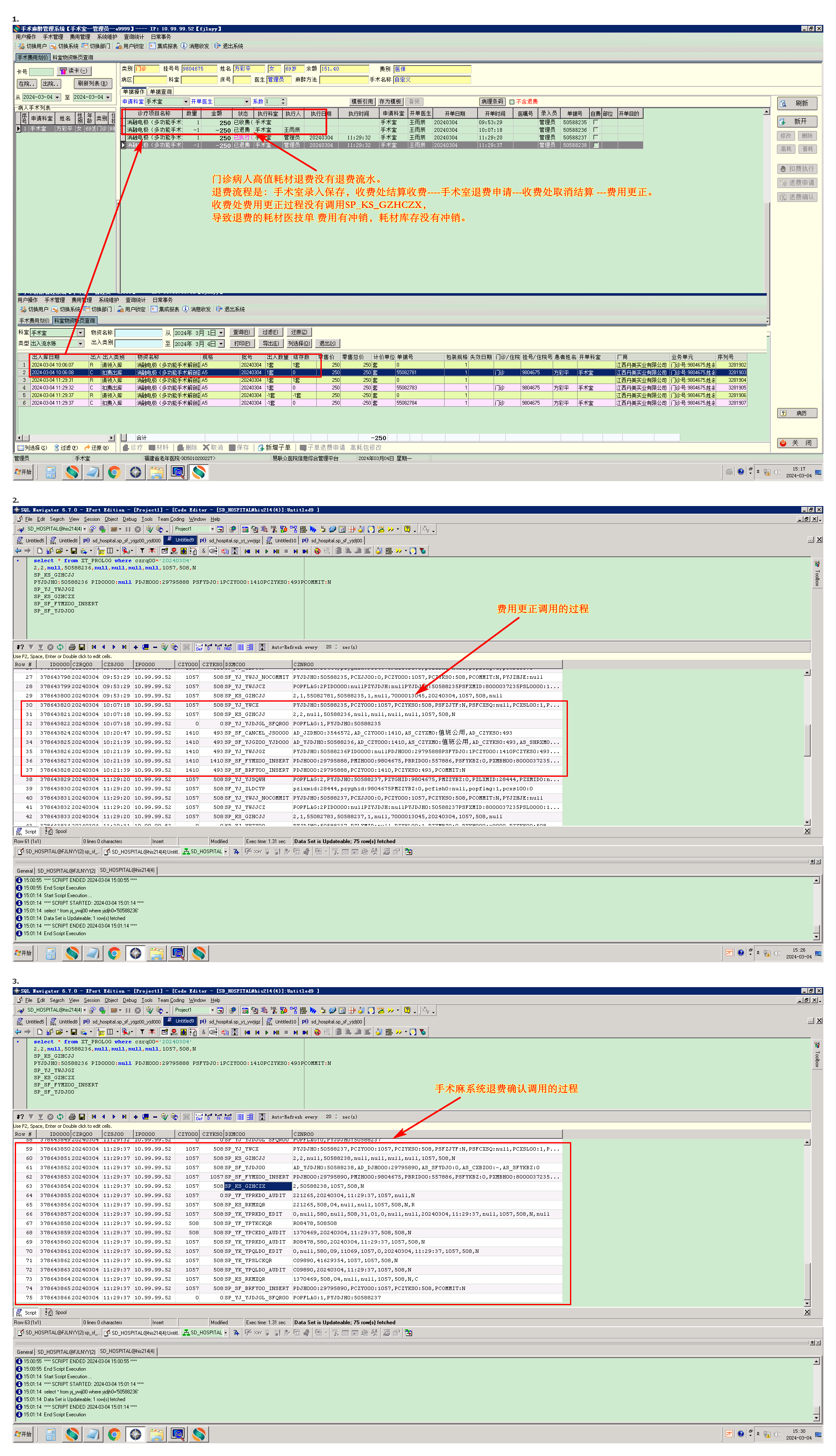Expand the 申请科室 手术室 dropdown
This screenshot has height=1456, width=836.
click(186, 102)
